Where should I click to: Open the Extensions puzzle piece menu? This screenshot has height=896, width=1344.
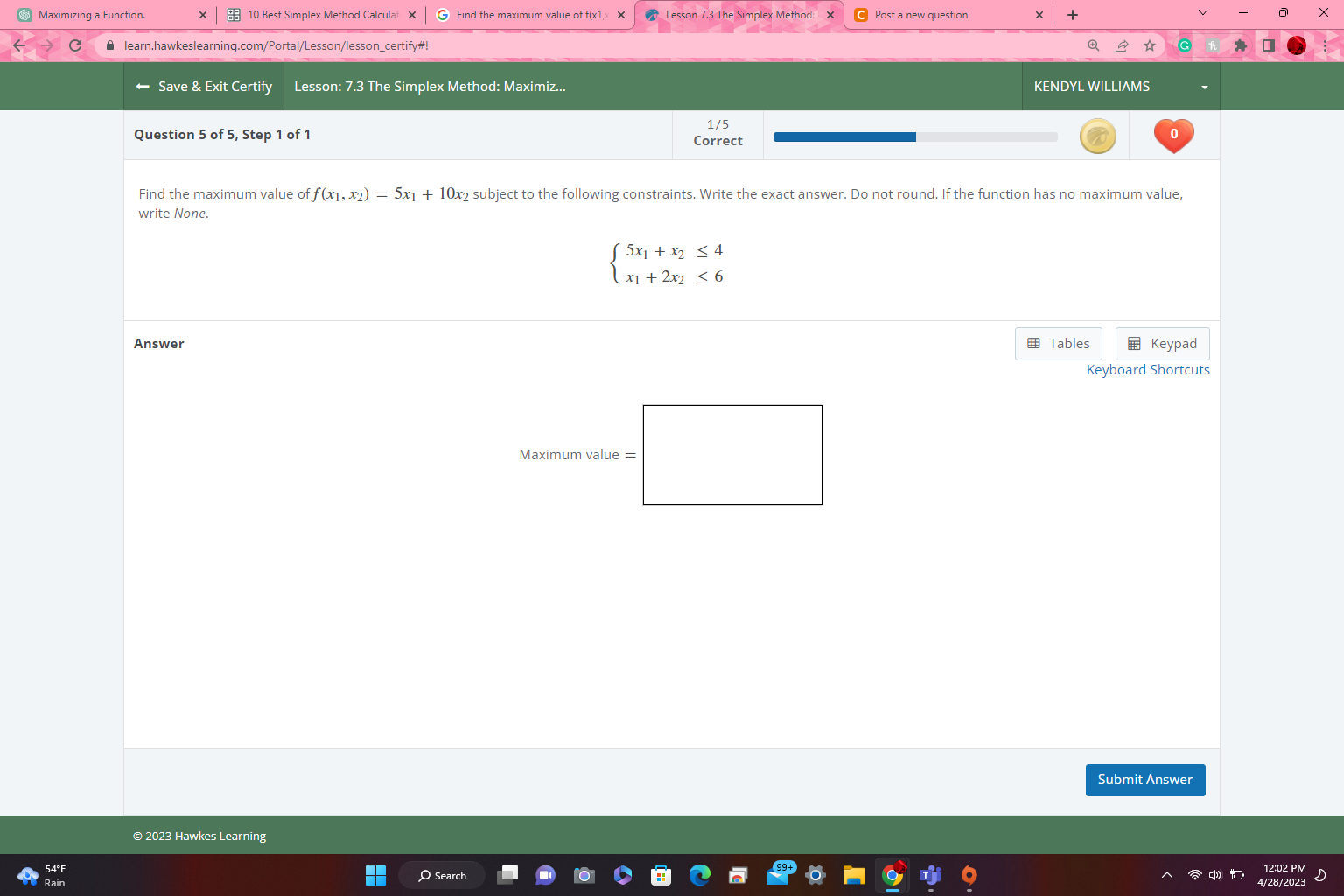[1240, 45]
